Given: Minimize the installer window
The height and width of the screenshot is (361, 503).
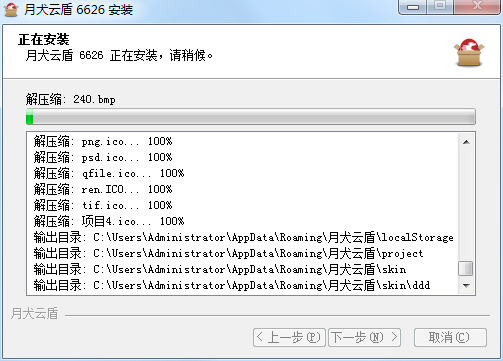Looking at the screenshot, I should [x=413, y=7].
